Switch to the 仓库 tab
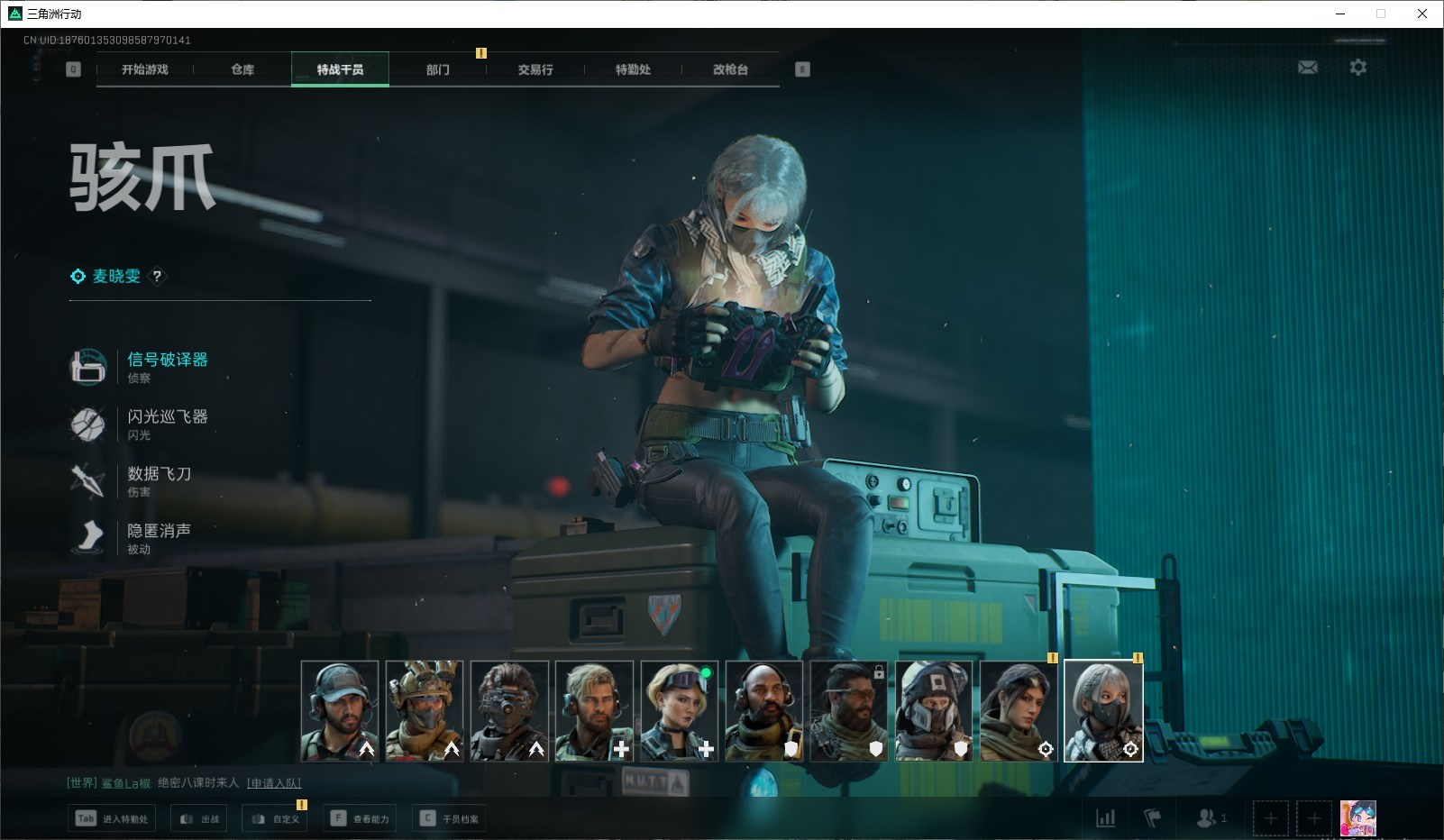Viewport: 1444px width, 840px height. tap(242, 69)
